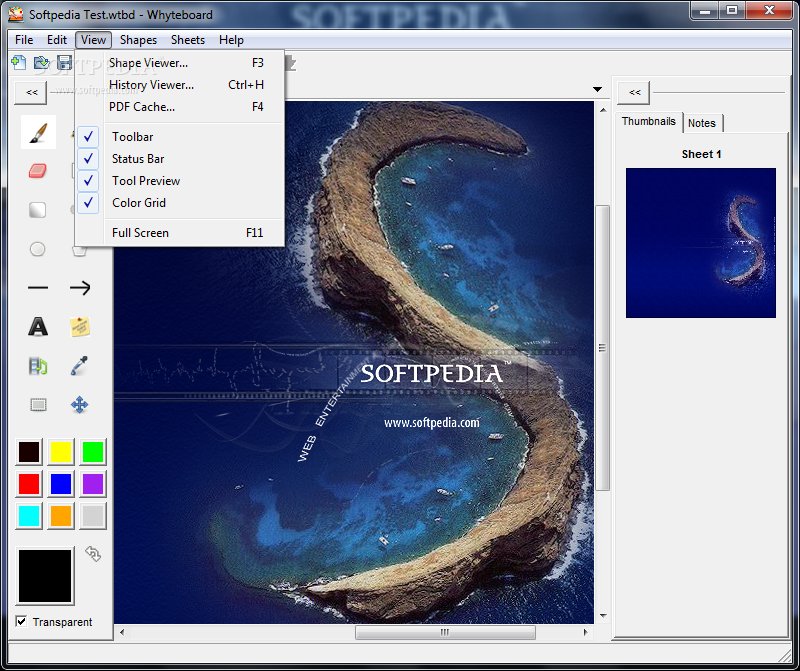
Task: Pick the blue color swatch
Action: pyautogui.click(x=61, y=484)
